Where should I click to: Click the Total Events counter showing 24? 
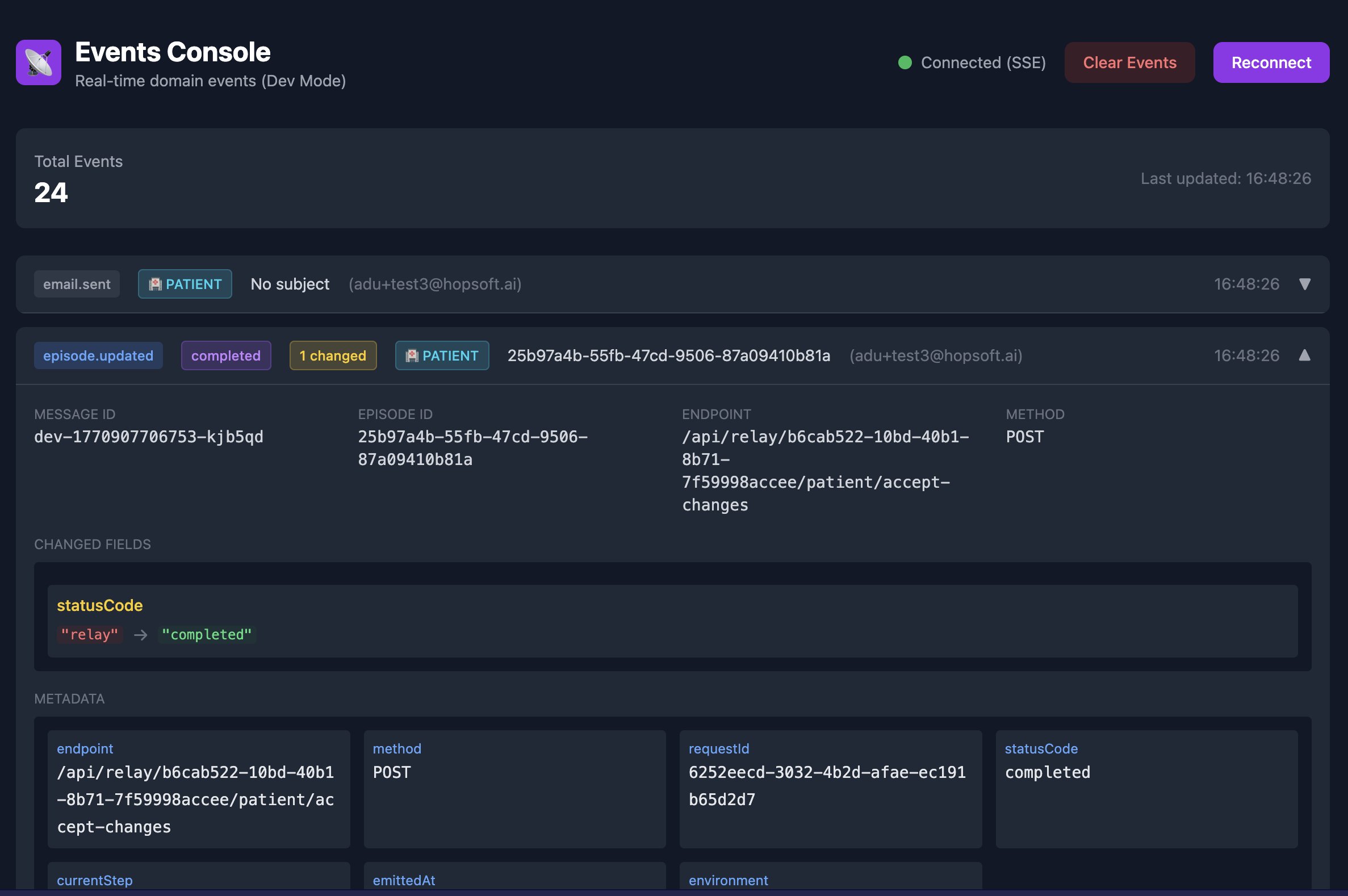point(52,192)
